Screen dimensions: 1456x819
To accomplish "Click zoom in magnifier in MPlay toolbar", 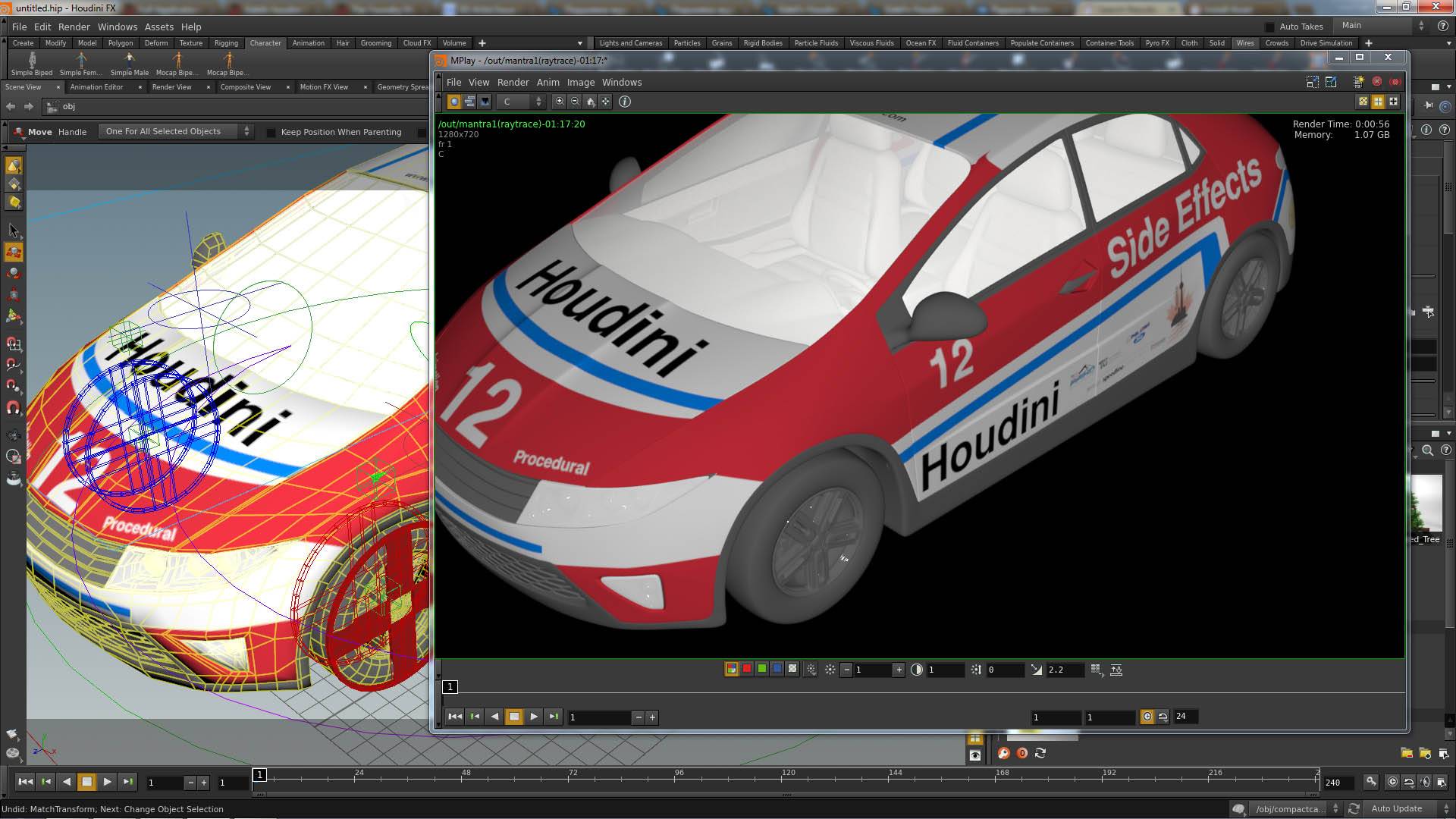I will (560, 102).
